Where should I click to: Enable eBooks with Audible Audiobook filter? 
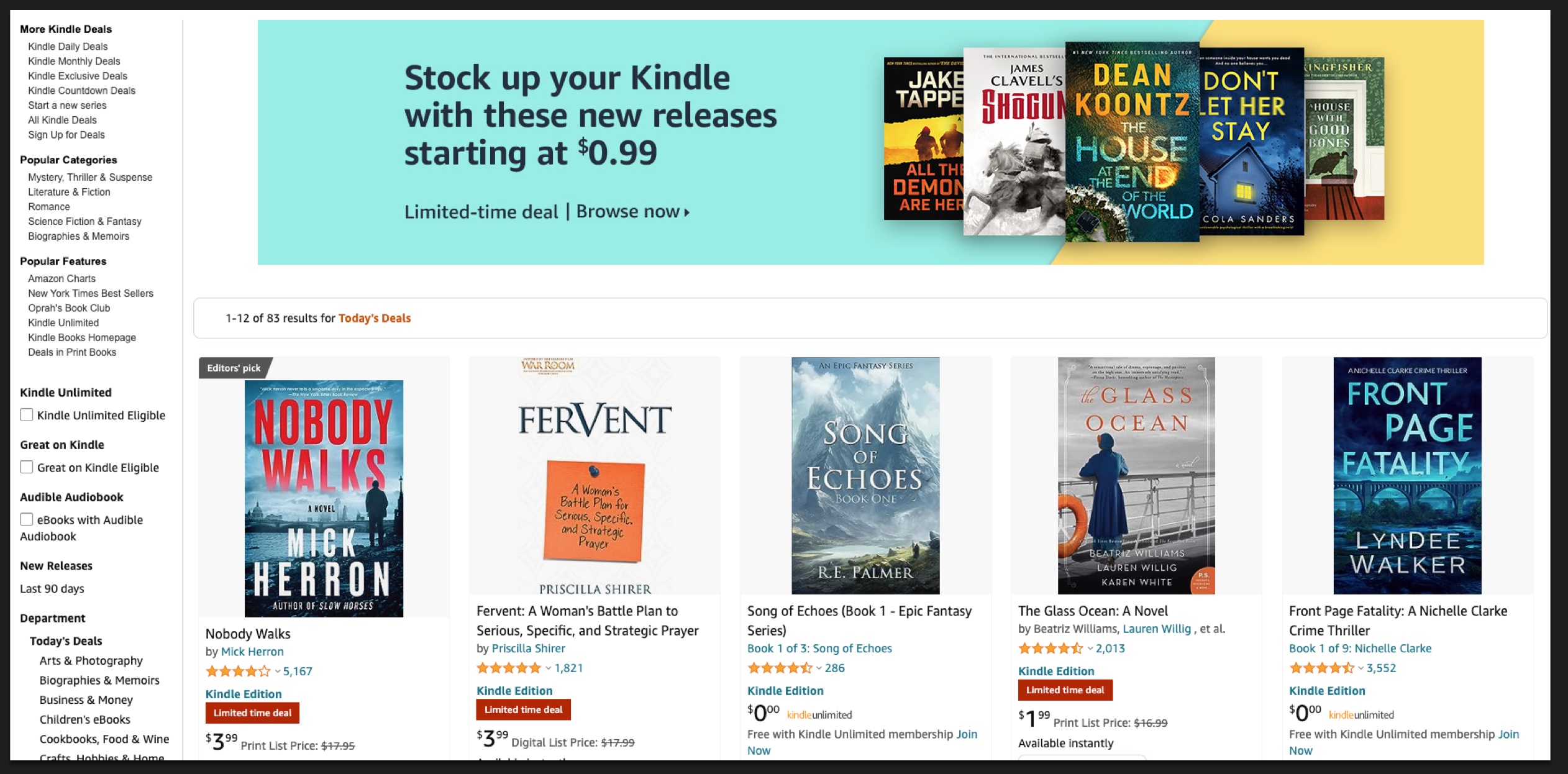pos(25,519)
